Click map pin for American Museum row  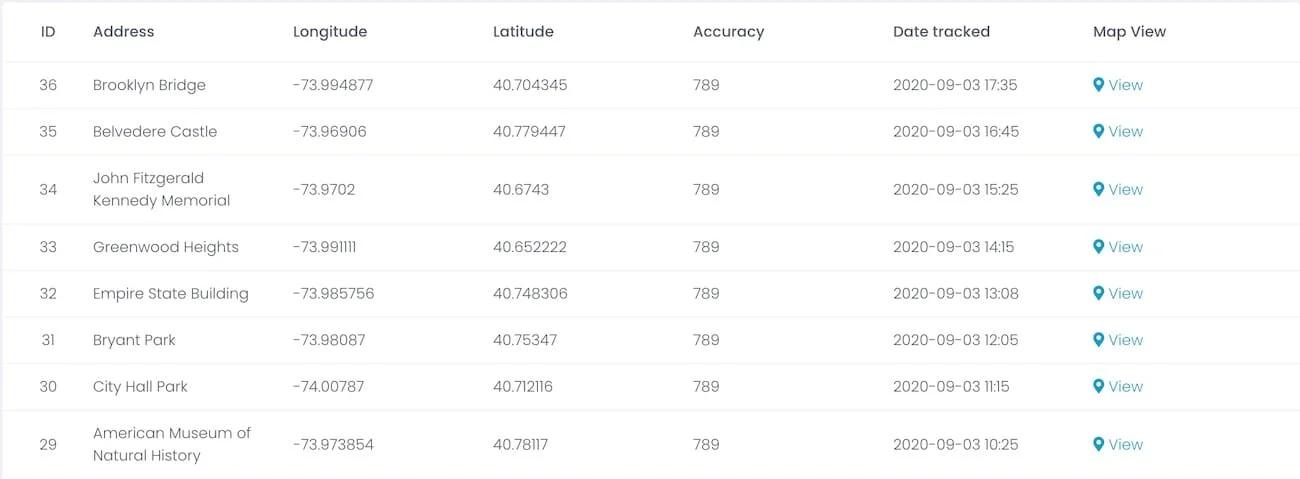pyautogui.click(x=1098, y=444)
